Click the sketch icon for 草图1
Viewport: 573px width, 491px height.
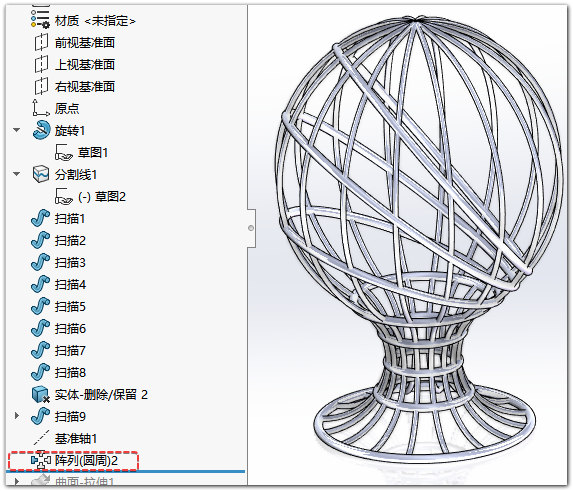(x=64, y=152)
